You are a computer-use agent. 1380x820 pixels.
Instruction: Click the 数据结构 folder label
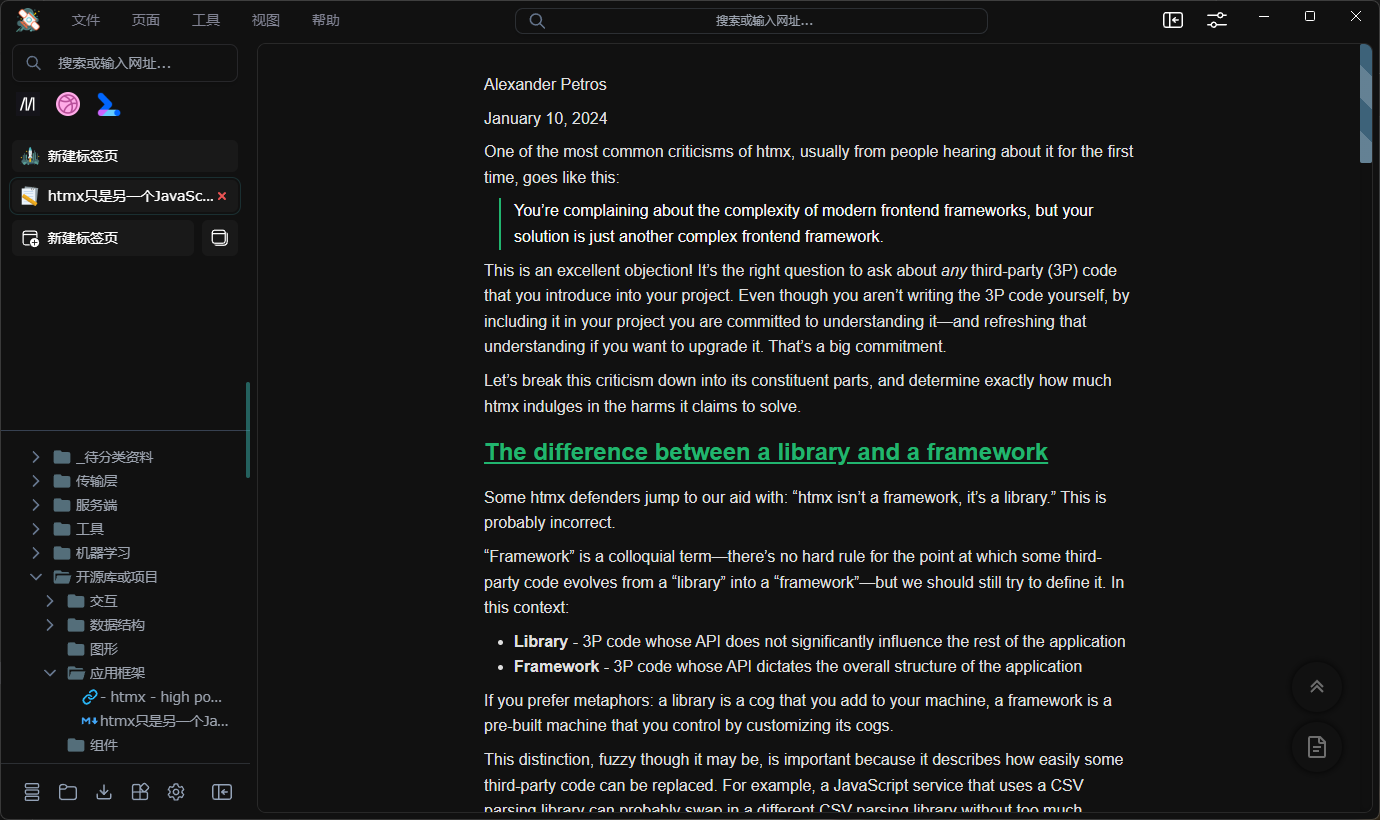[x=117, y=625]
